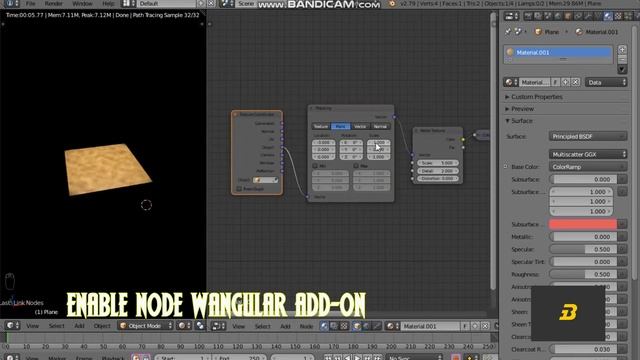Open Texture properties tab
The width and height of the screenshot is (640, 360).
coord(618,16)
